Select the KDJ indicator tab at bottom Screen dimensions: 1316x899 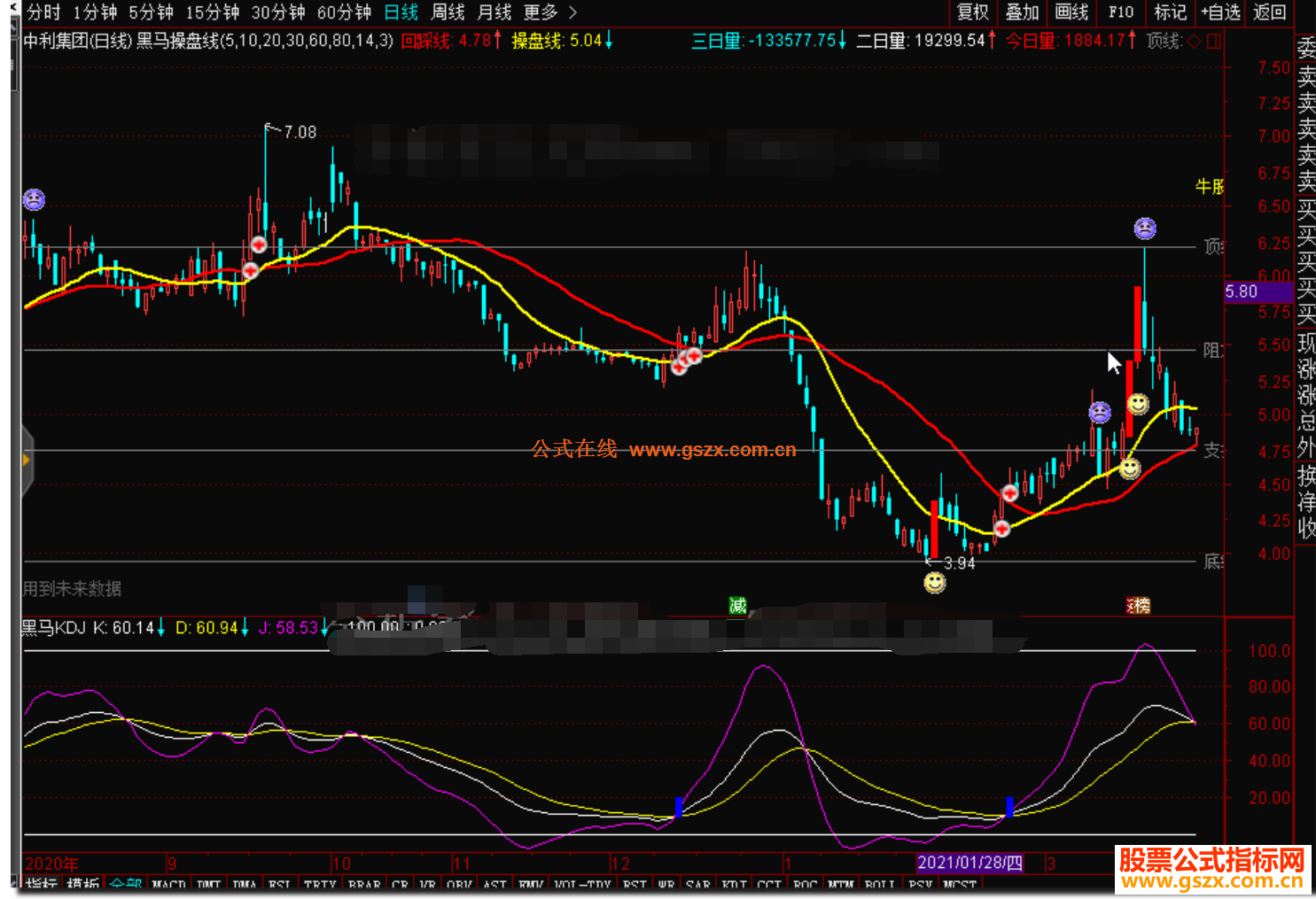pyautogui.click(x=734, y=884)
